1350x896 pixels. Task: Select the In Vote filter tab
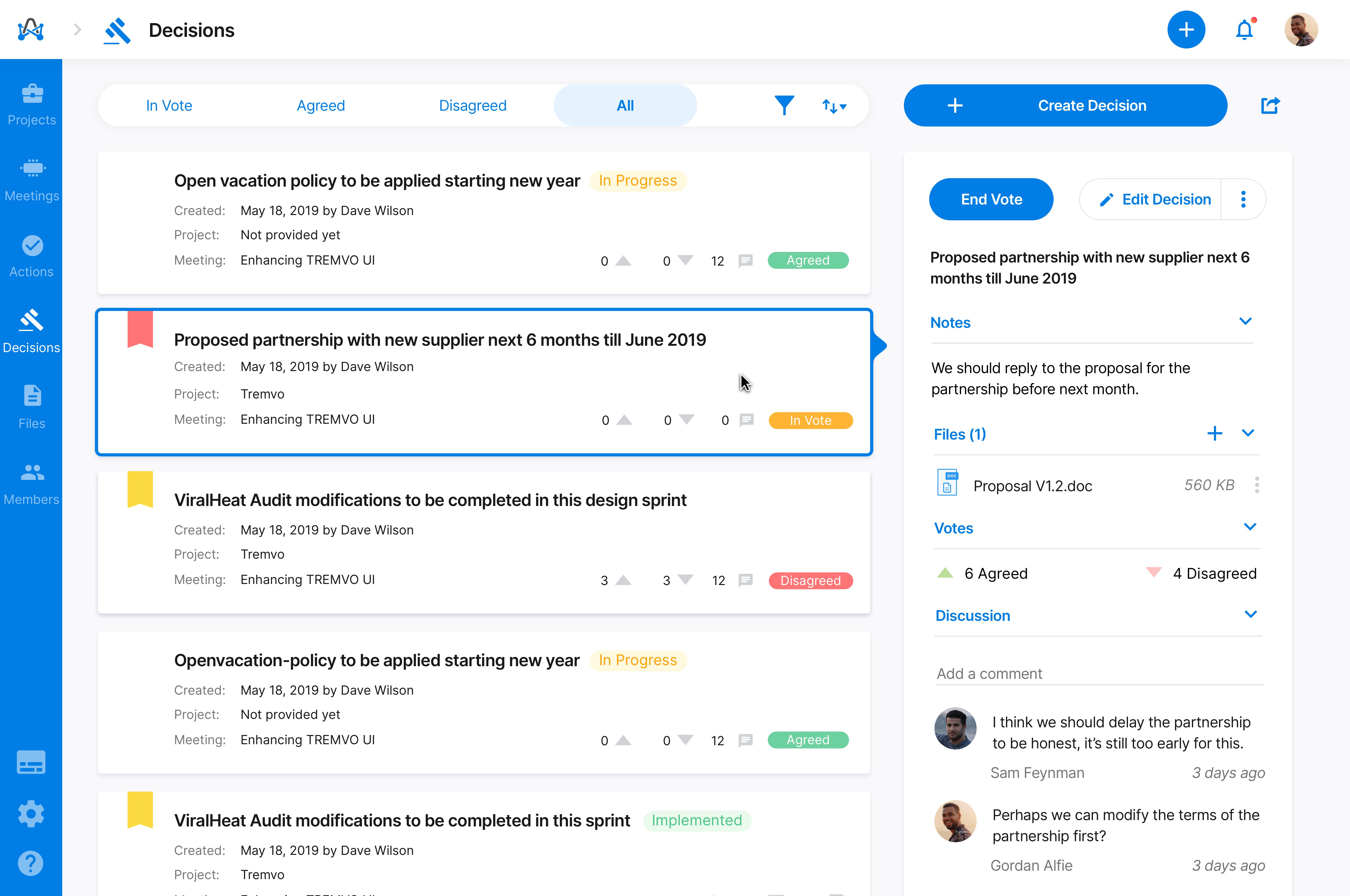[169, 105]
